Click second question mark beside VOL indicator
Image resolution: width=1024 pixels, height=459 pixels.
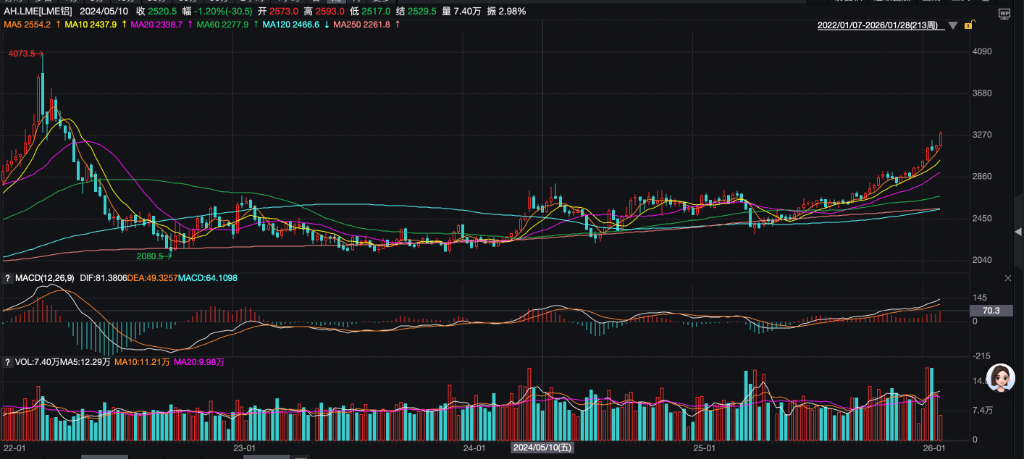9,360
